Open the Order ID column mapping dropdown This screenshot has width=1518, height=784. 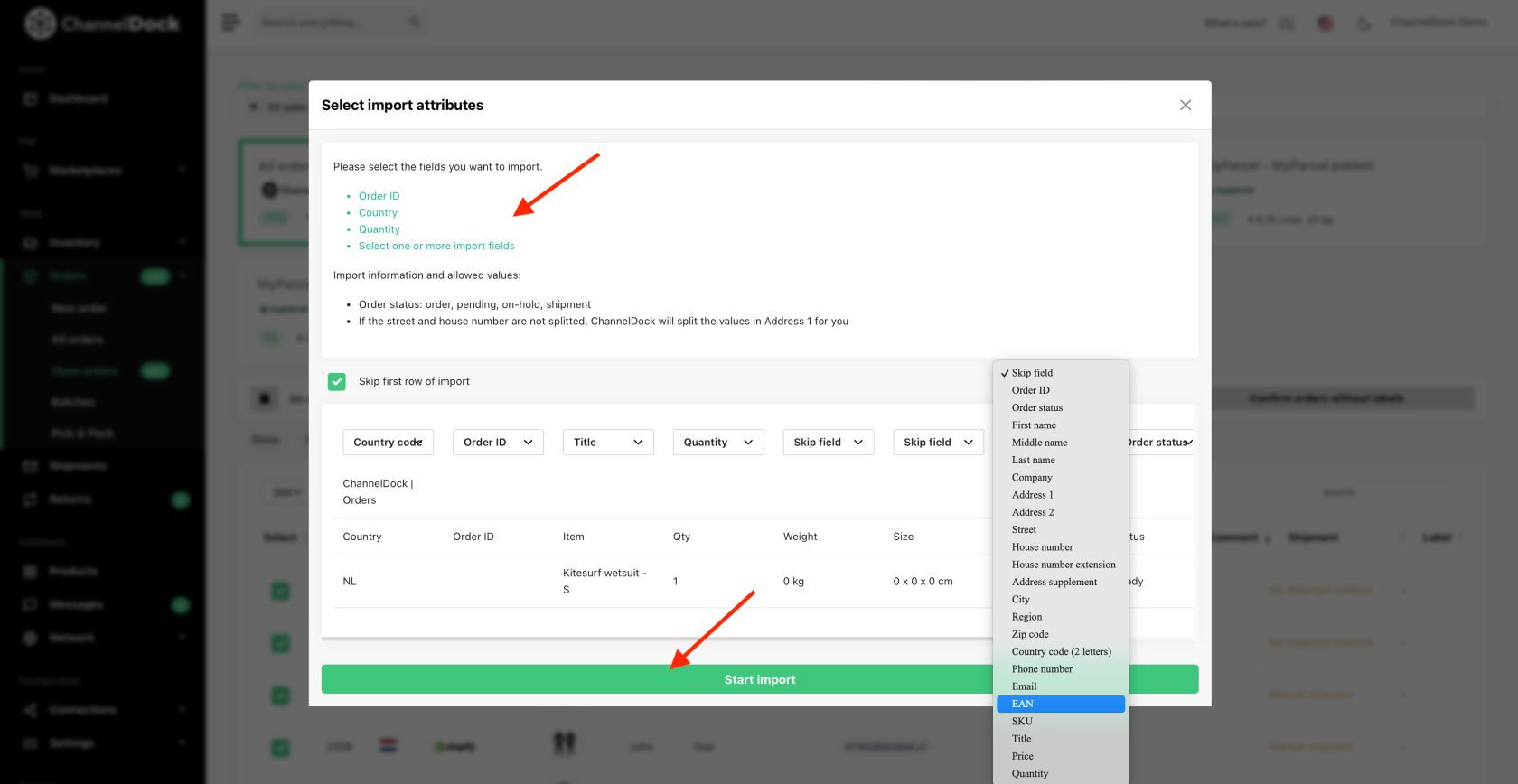coord(498,443)
